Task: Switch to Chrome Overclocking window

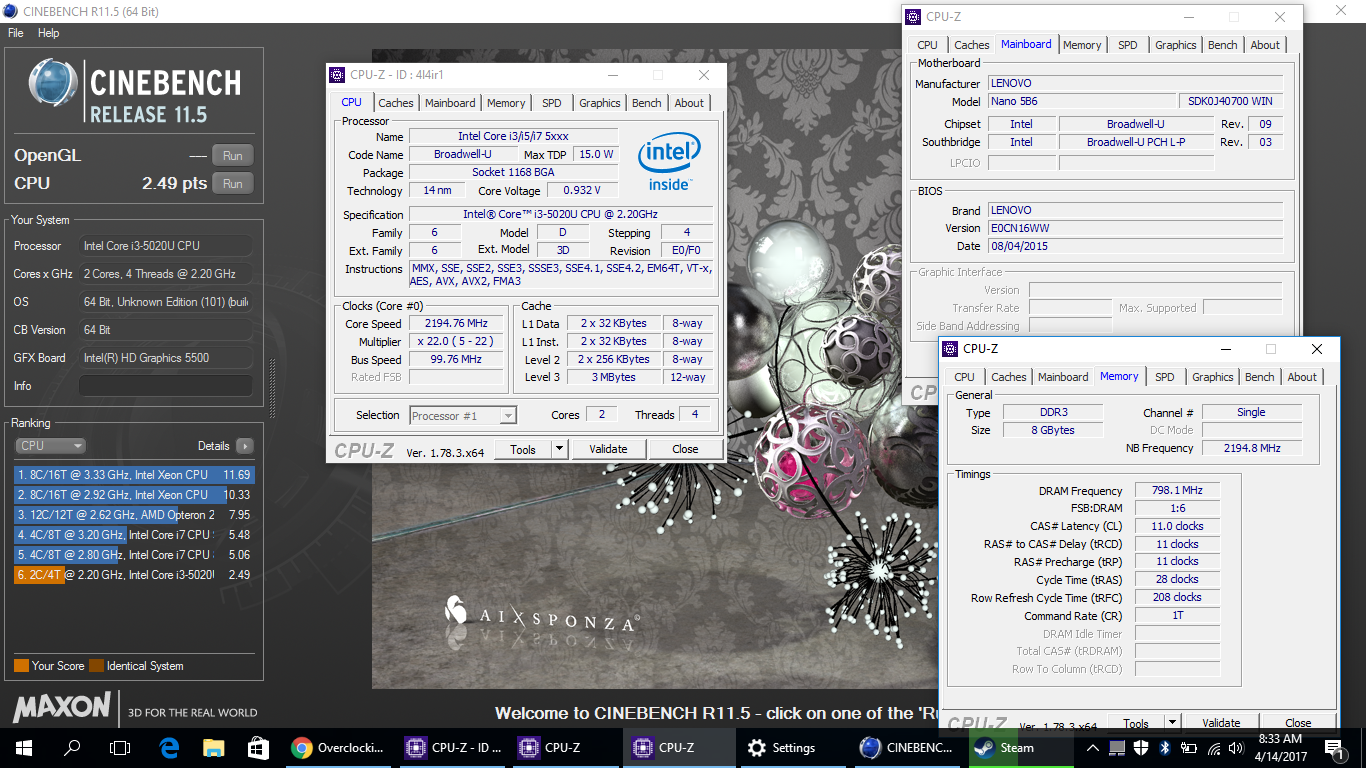Action: [340, 747]
